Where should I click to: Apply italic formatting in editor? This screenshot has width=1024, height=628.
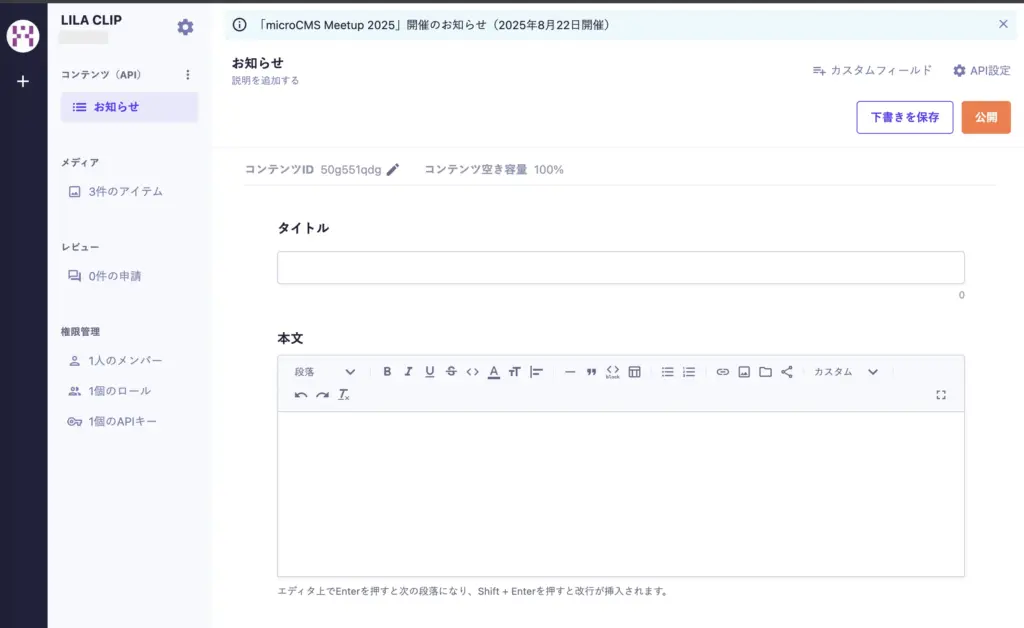pyautogui.click(x=408, y=371)
